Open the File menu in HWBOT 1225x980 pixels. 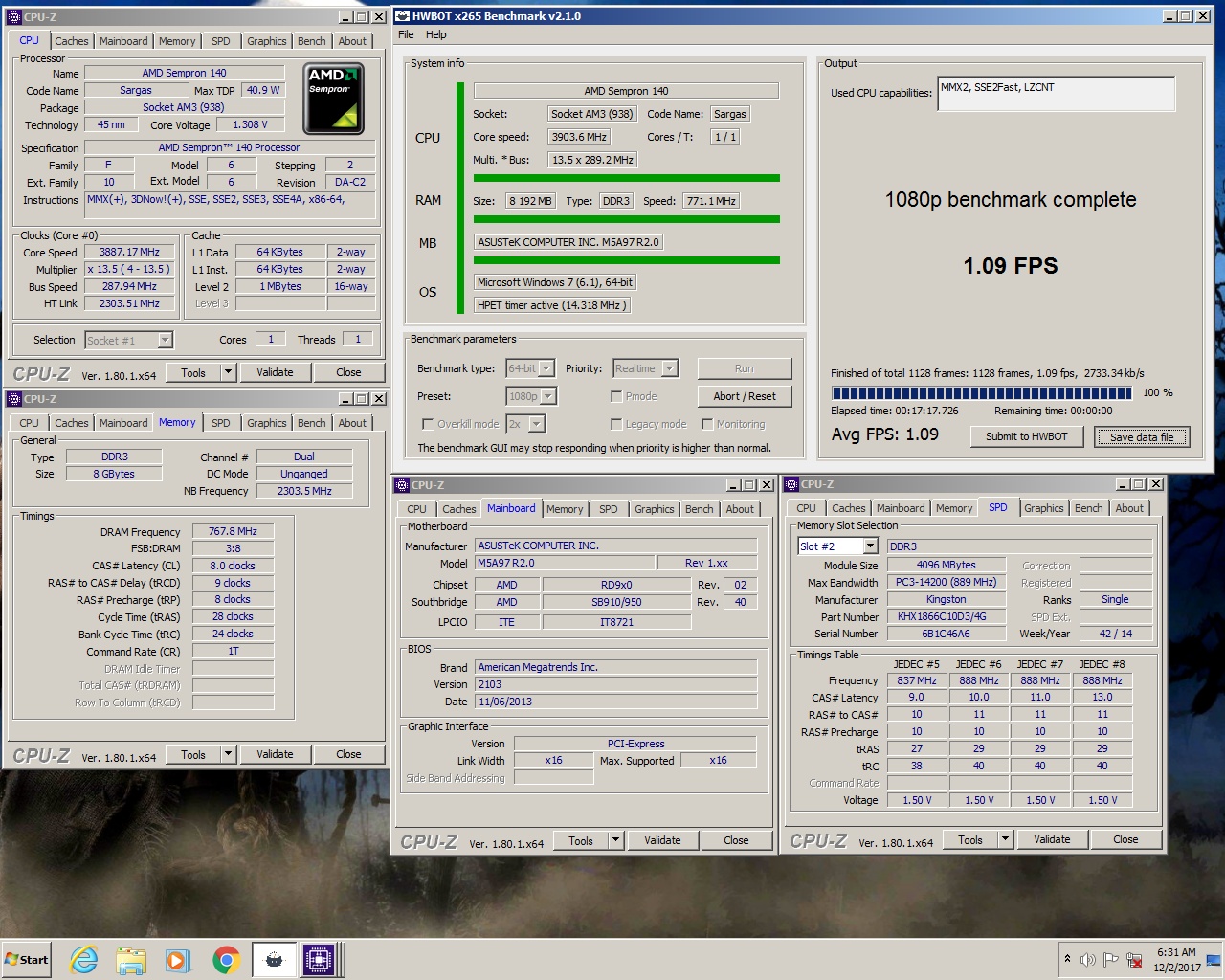click(406, 34)
